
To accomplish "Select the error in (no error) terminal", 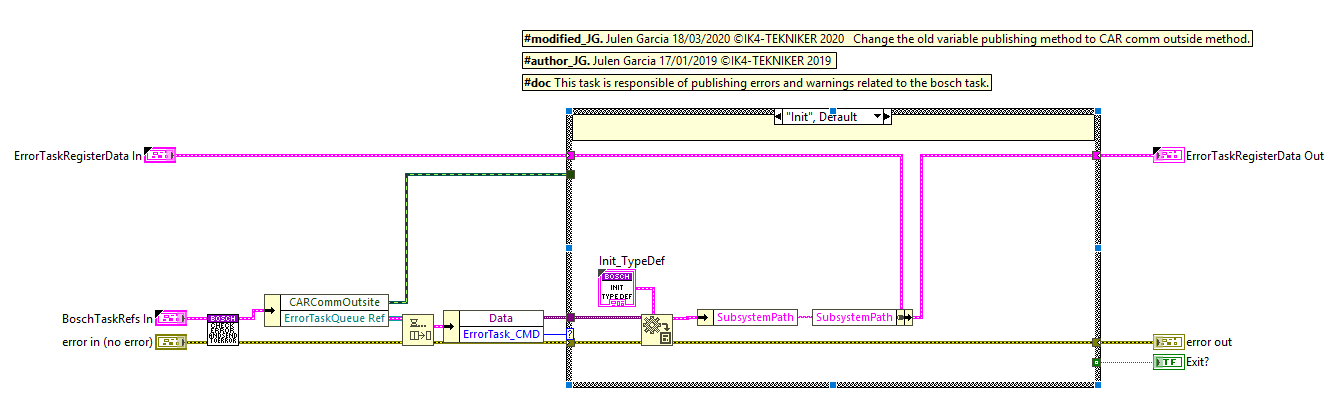I will (x=171, y=342).
